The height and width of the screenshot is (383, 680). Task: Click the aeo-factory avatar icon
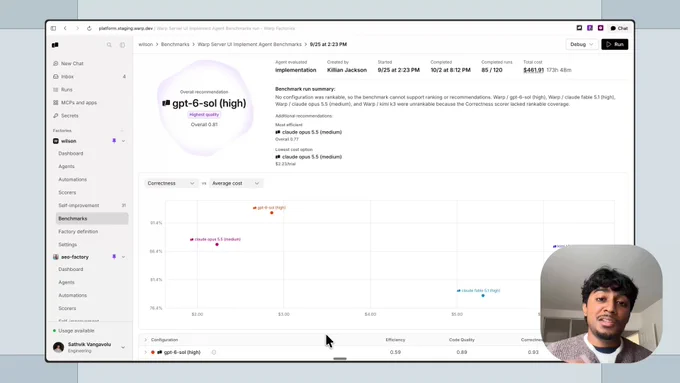click(56, 257)
